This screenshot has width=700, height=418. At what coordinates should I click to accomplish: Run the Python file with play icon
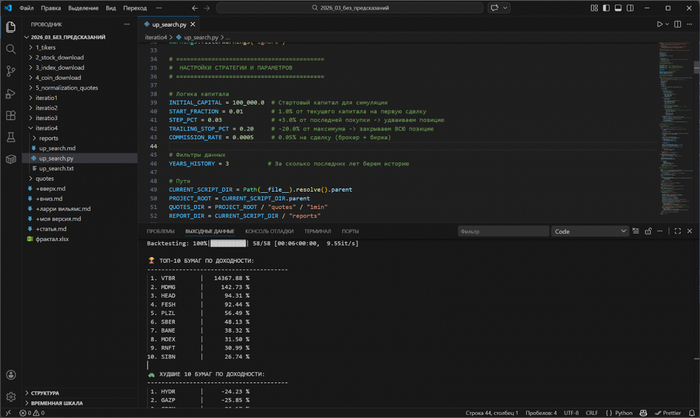pos(659,24)
